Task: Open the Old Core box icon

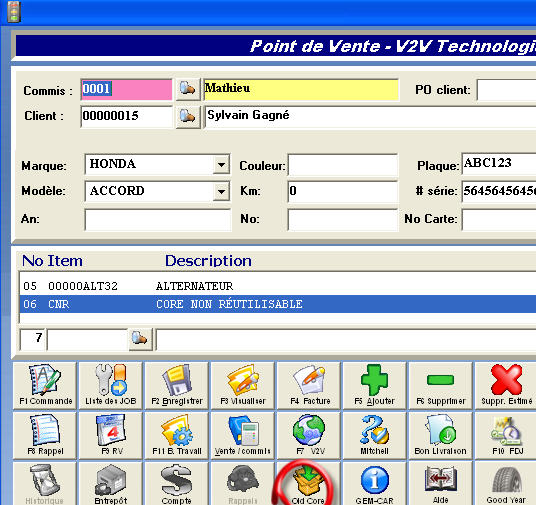Action: coord(309,483)
